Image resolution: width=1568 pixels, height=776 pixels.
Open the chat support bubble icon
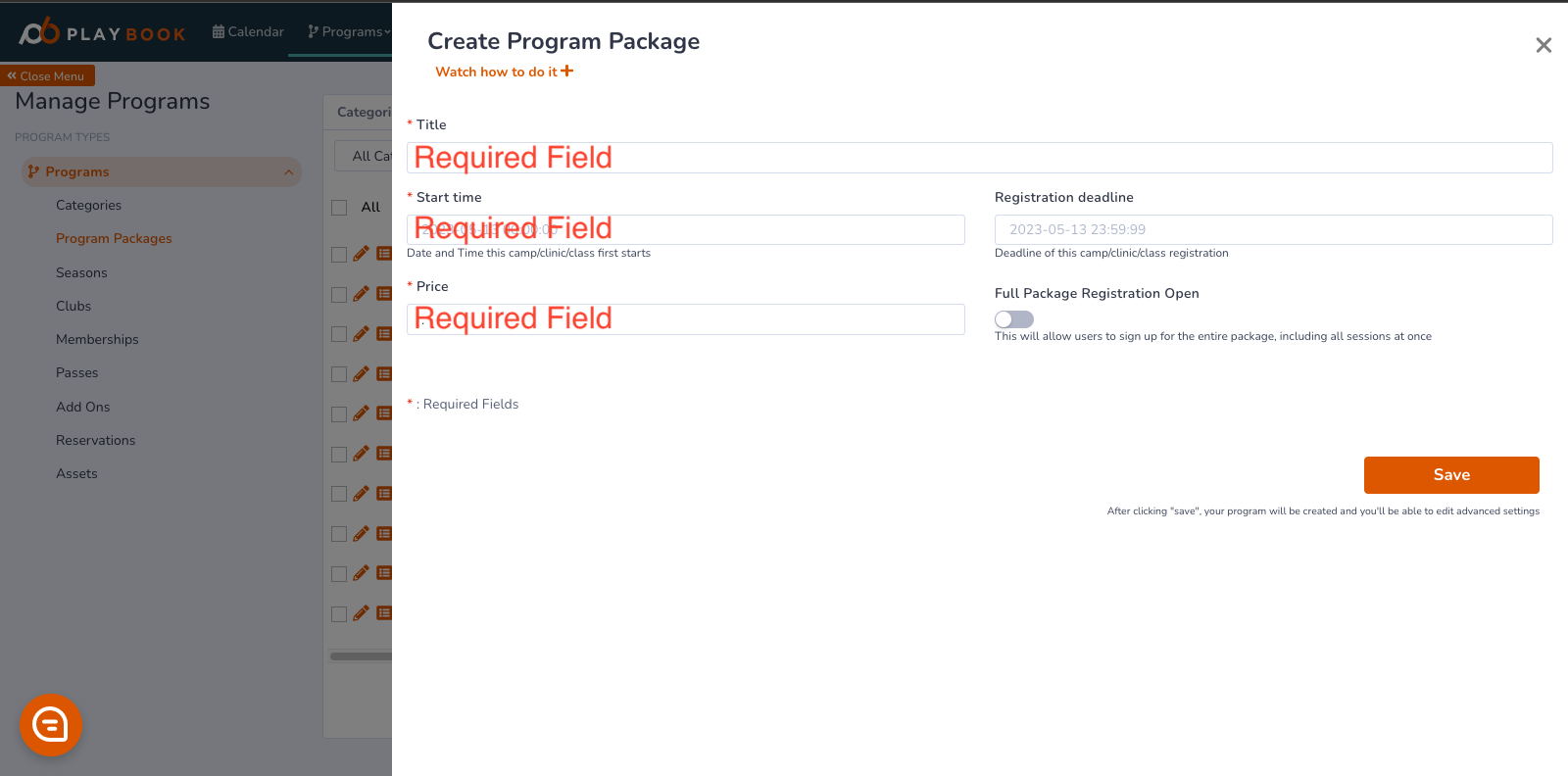coord(50,725)
